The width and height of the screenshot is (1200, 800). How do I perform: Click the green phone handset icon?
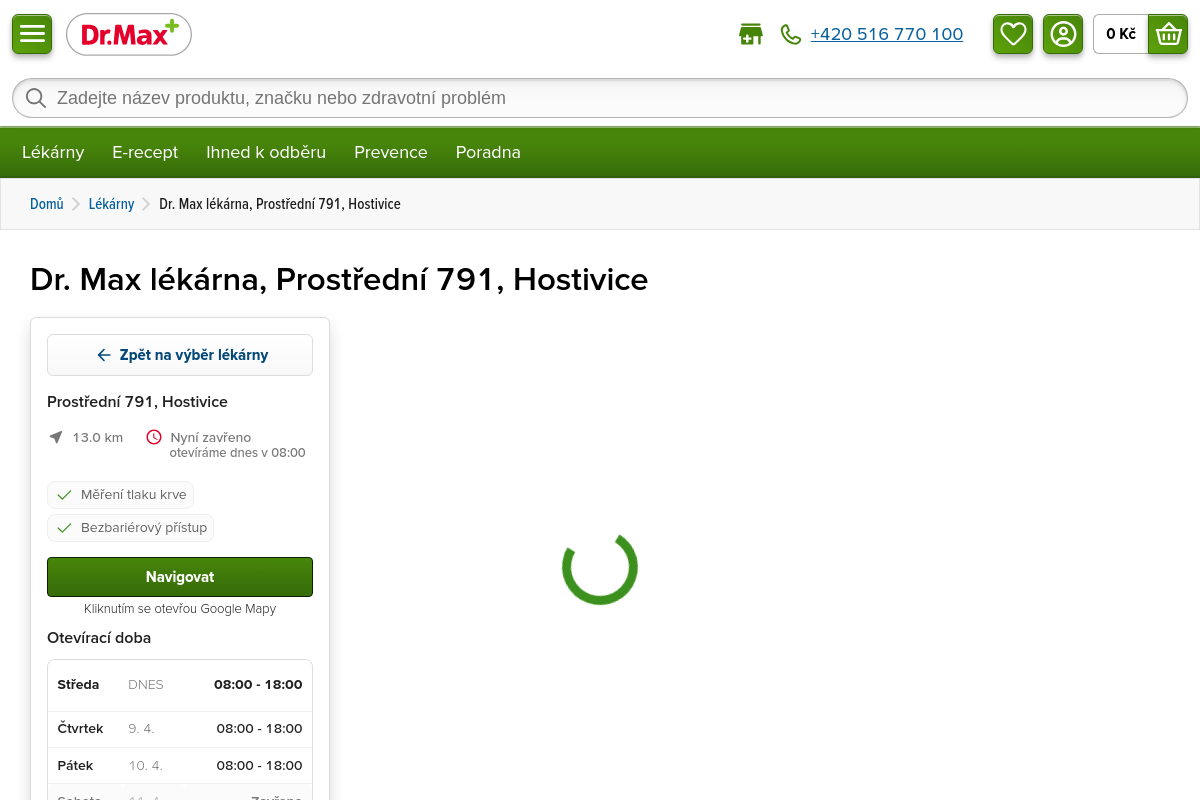tap(791, 35)
